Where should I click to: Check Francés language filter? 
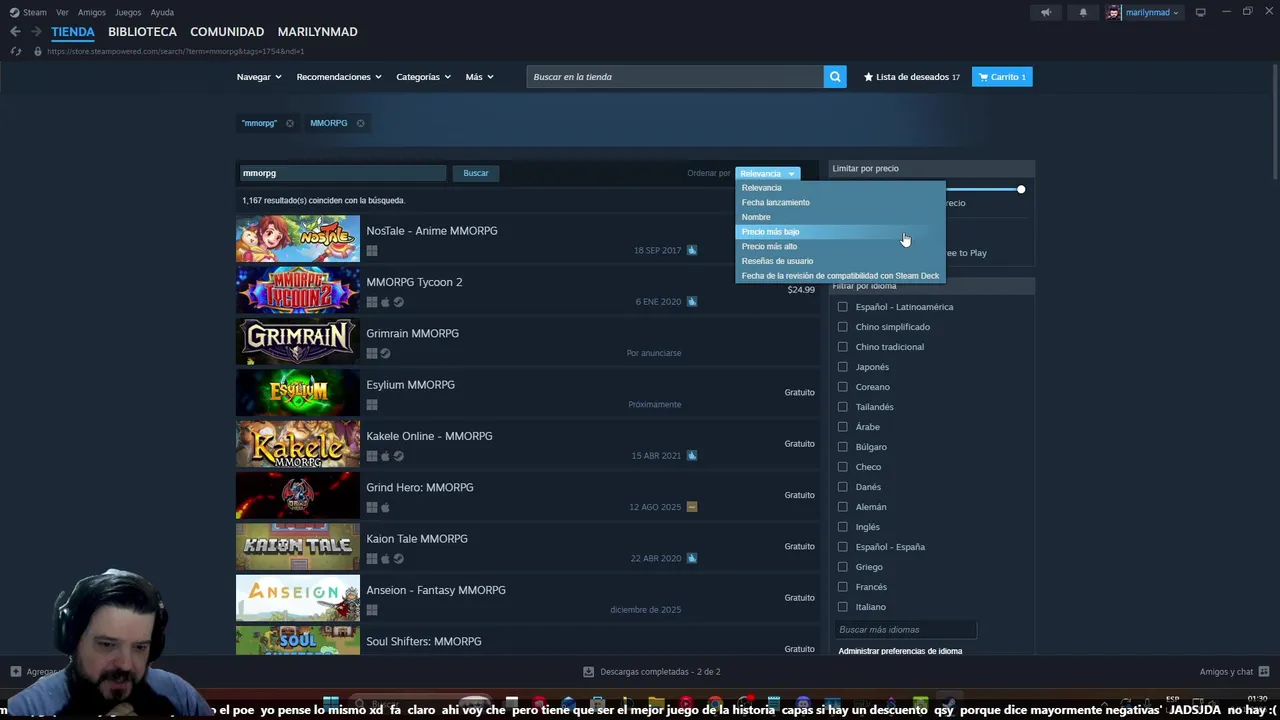(x=842, y=587)
